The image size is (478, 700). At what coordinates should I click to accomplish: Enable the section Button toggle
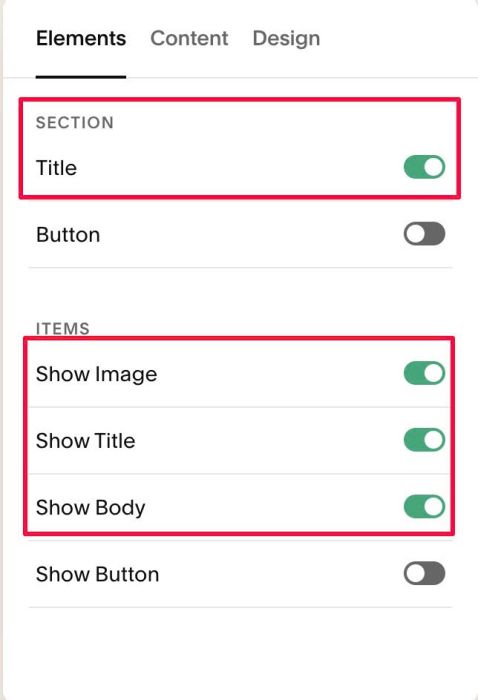[x=424, y=234]
